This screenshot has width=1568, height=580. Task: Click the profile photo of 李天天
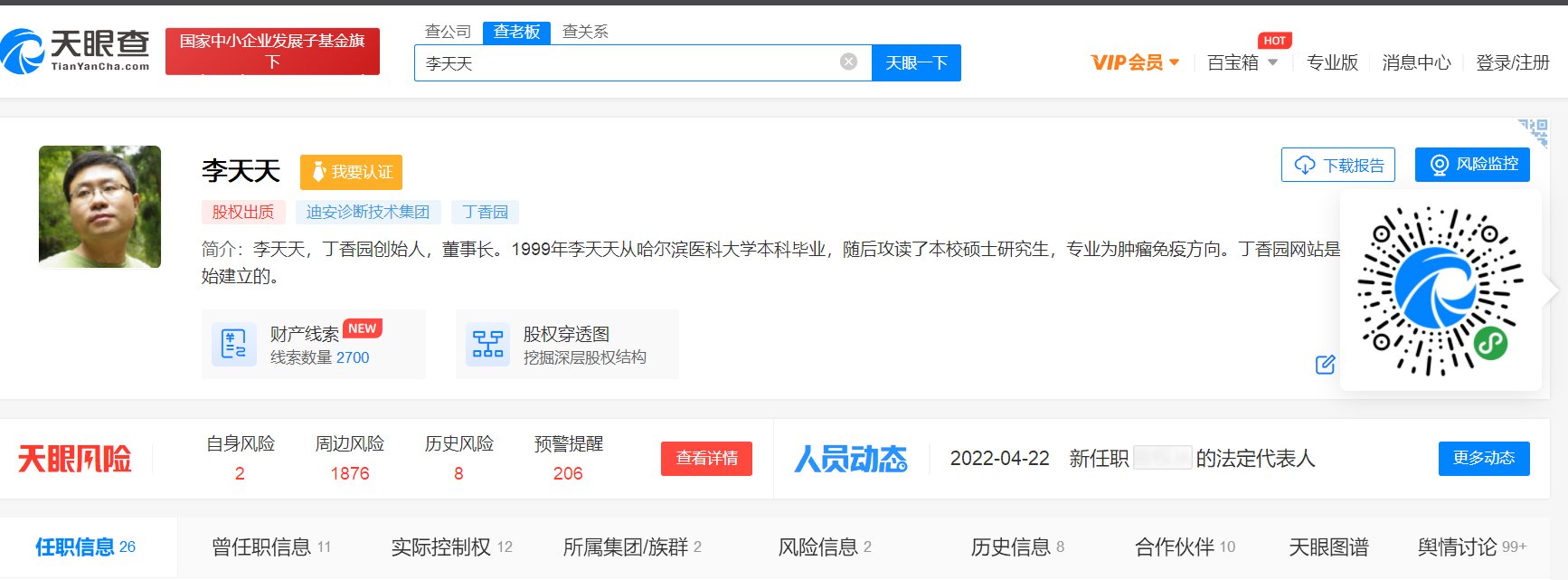pos(99,206)
